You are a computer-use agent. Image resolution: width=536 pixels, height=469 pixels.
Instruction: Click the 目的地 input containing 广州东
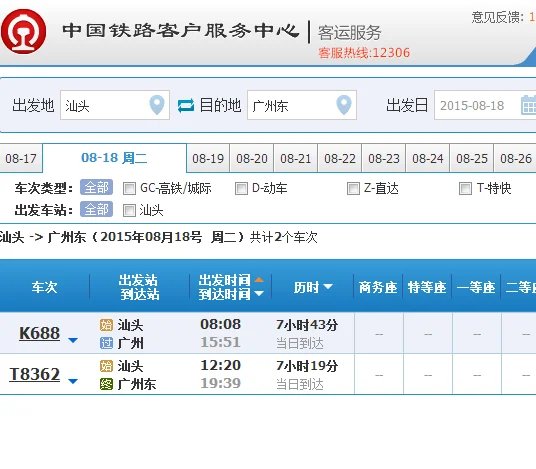pyautogui.click(x=302, y=105)
